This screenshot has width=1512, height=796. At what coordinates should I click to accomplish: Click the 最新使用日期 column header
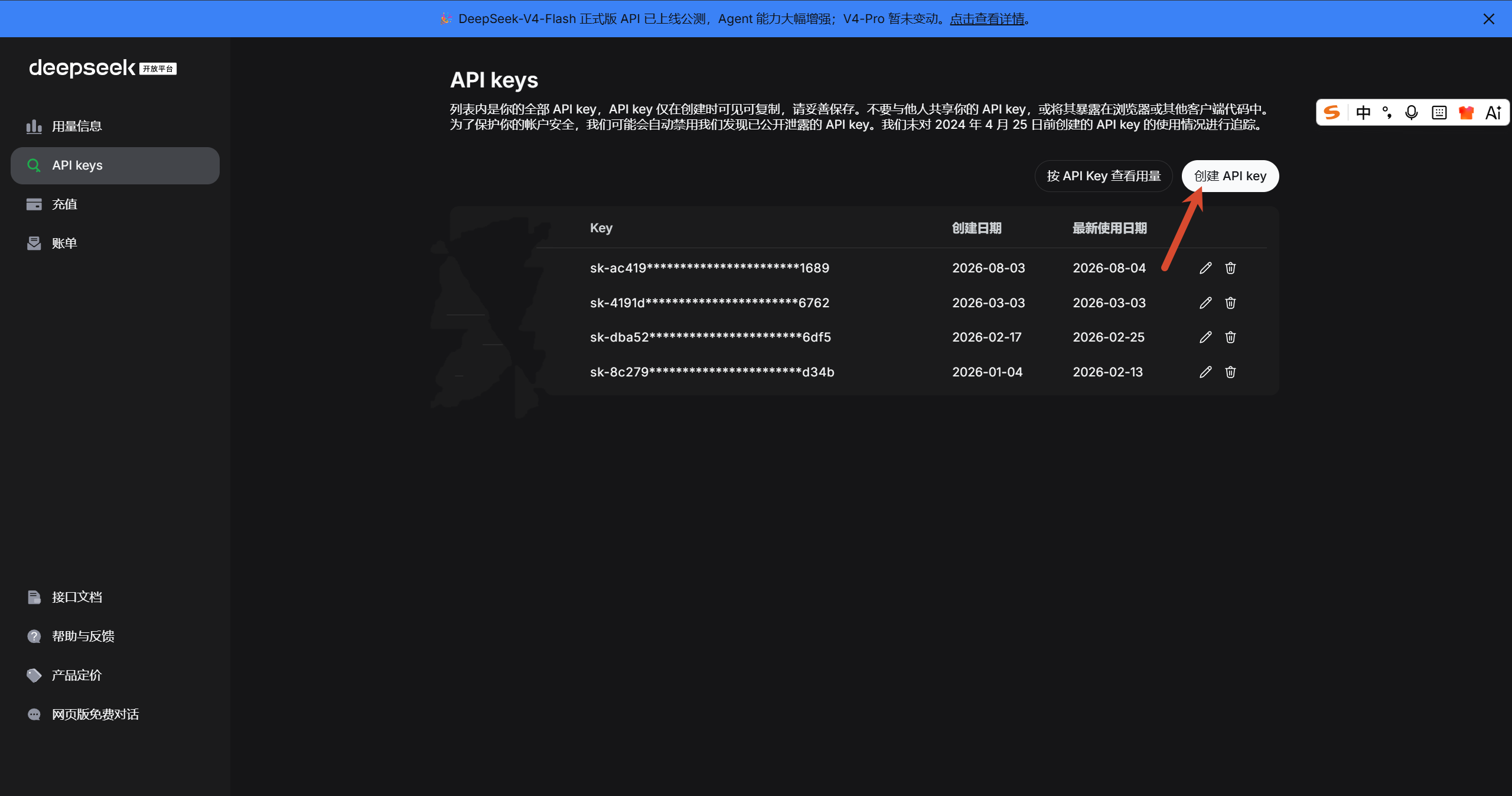[x=1110, y=228]
